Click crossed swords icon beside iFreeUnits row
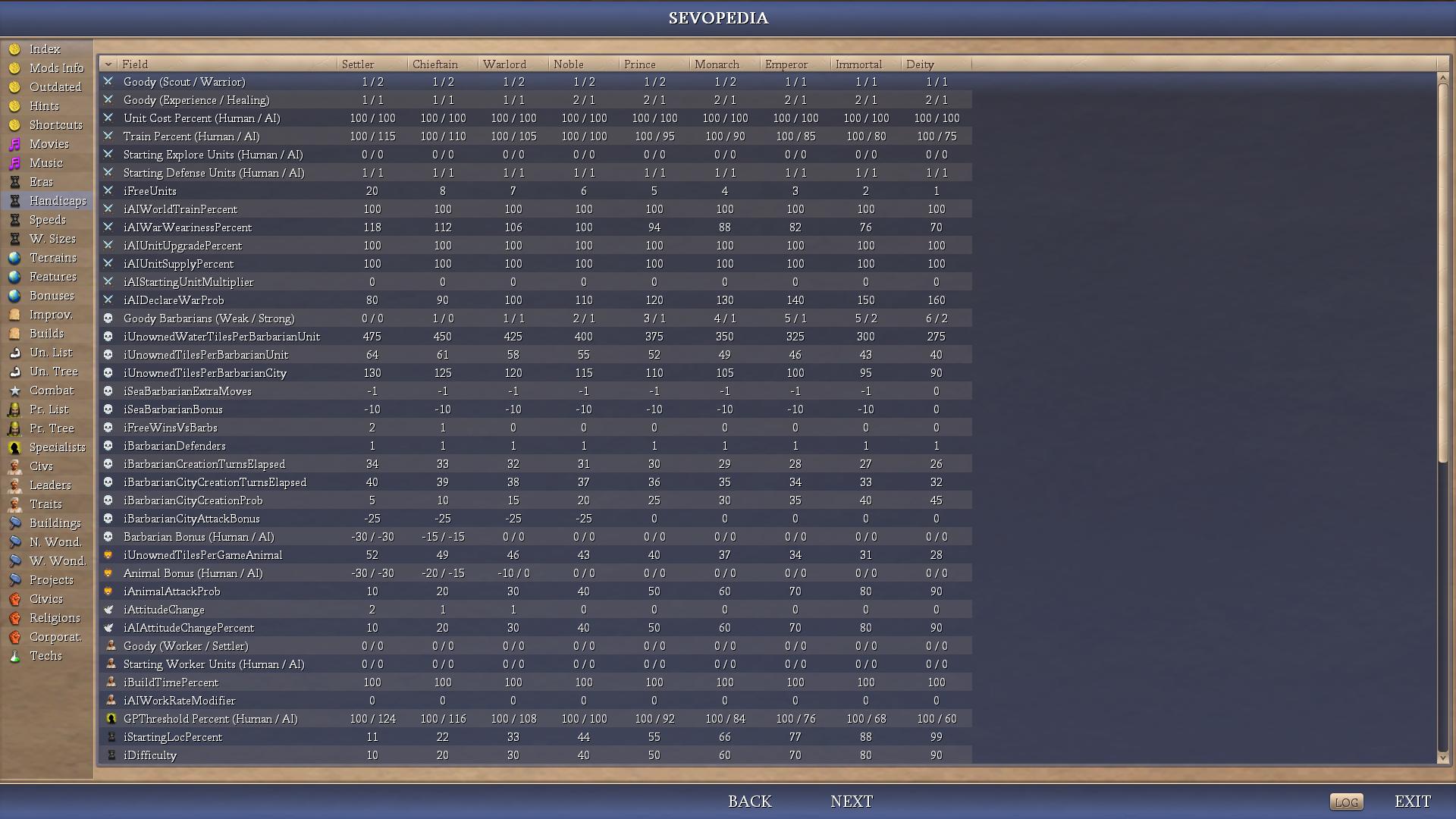1456x819 pixels. click(108, 191)
